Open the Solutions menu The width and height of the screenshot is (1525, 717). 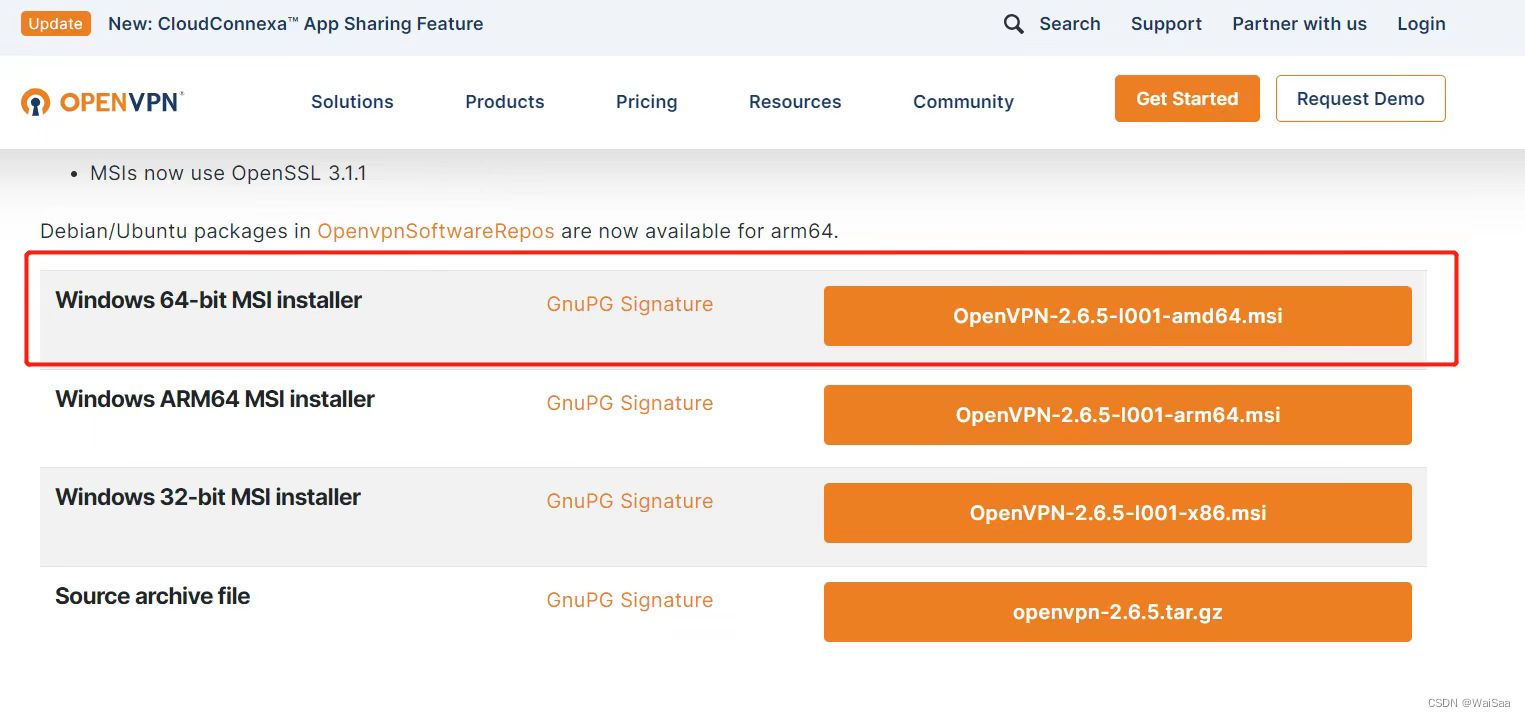pos(352,102)
